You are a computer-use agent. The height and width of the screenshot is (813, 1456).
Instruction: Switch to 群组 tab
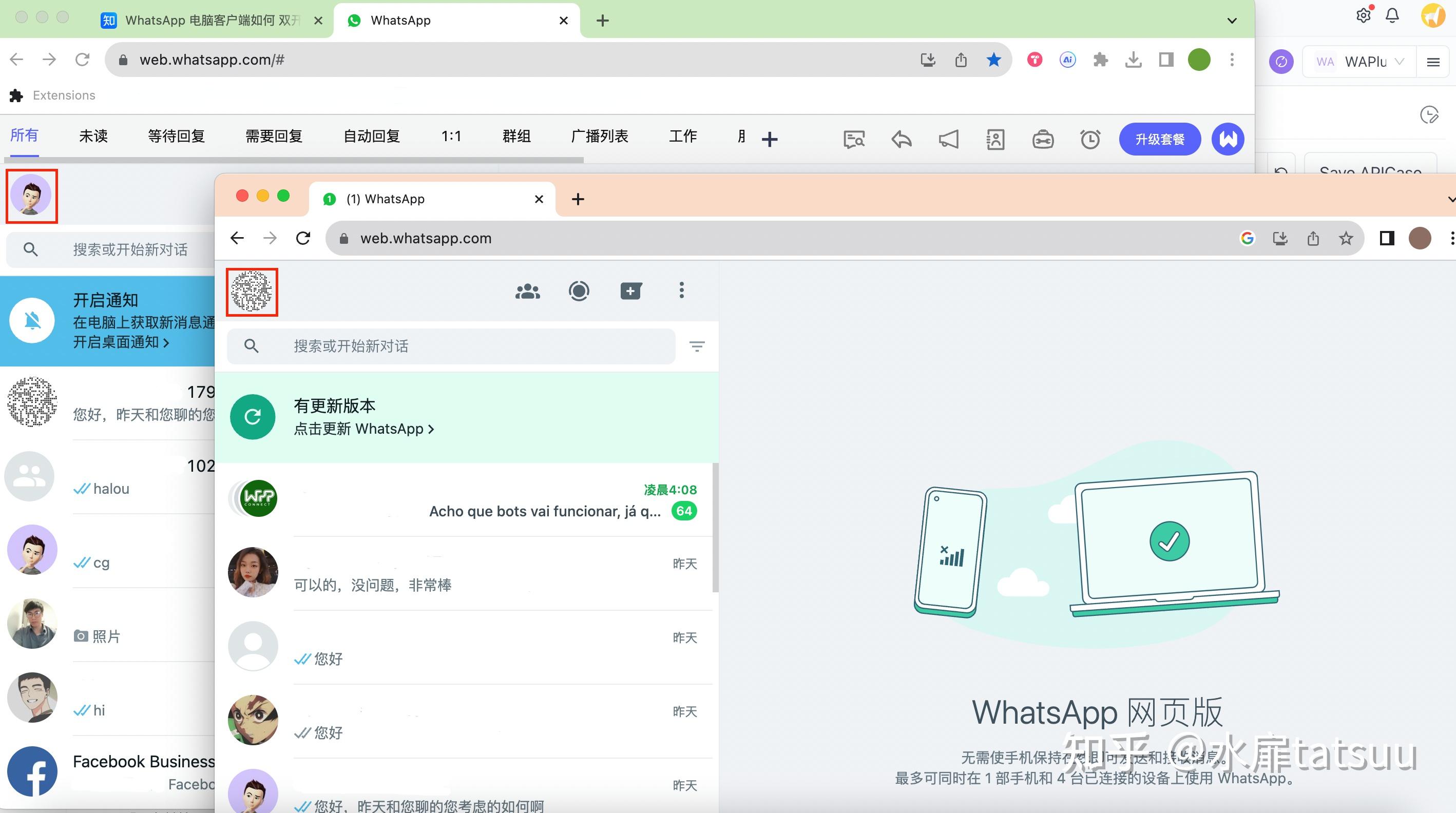click(516, 136)
